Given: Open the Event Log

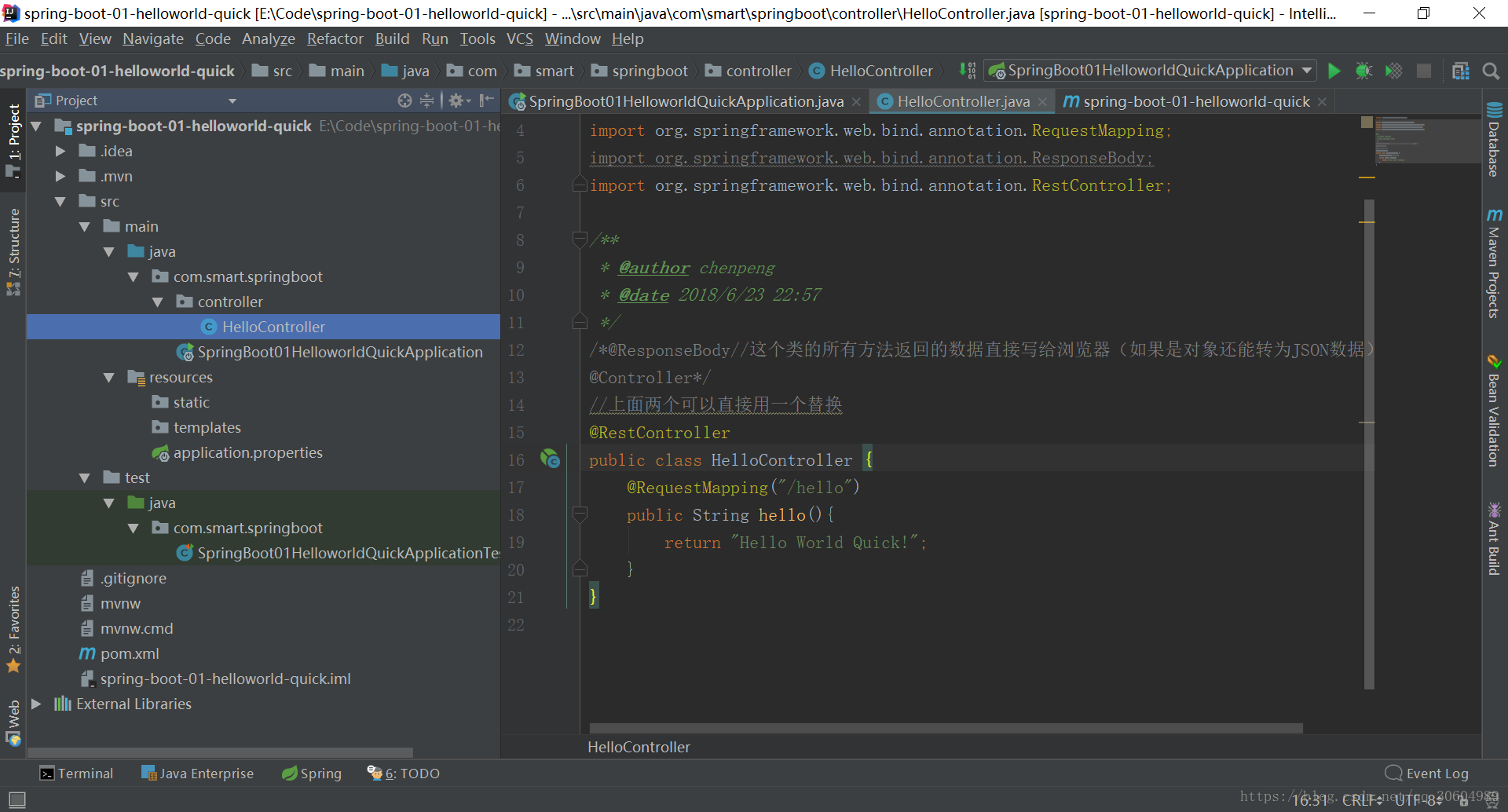Looking at the screenshot, I should 1426,774.
